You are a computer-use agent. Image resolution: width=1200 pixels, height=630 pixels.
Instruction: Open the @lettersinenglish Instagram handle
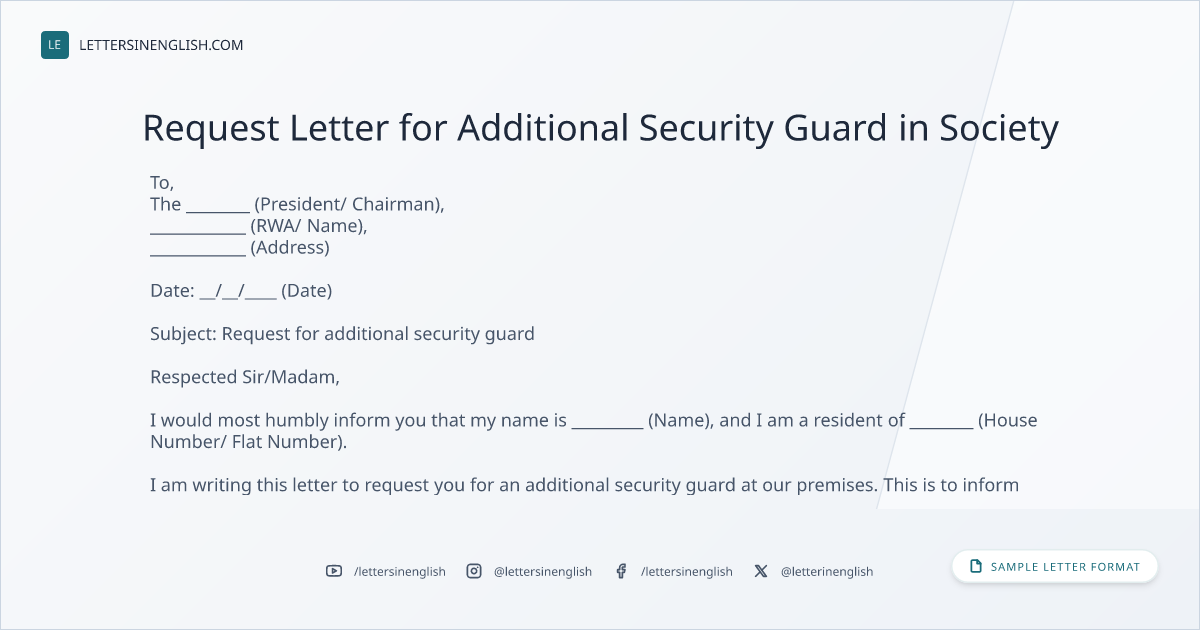click(543, 571)
